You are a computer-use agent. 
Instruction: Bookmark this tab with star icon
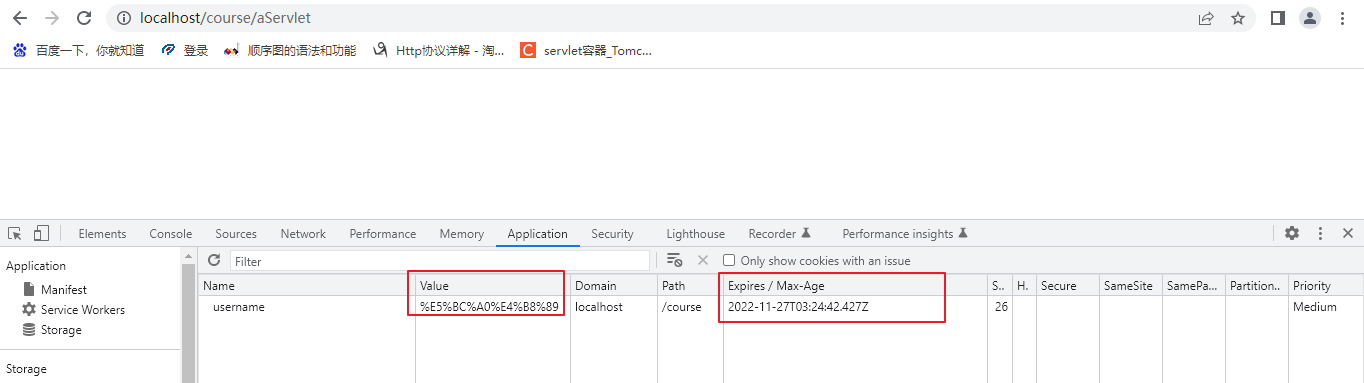[x=1238, y=18]
